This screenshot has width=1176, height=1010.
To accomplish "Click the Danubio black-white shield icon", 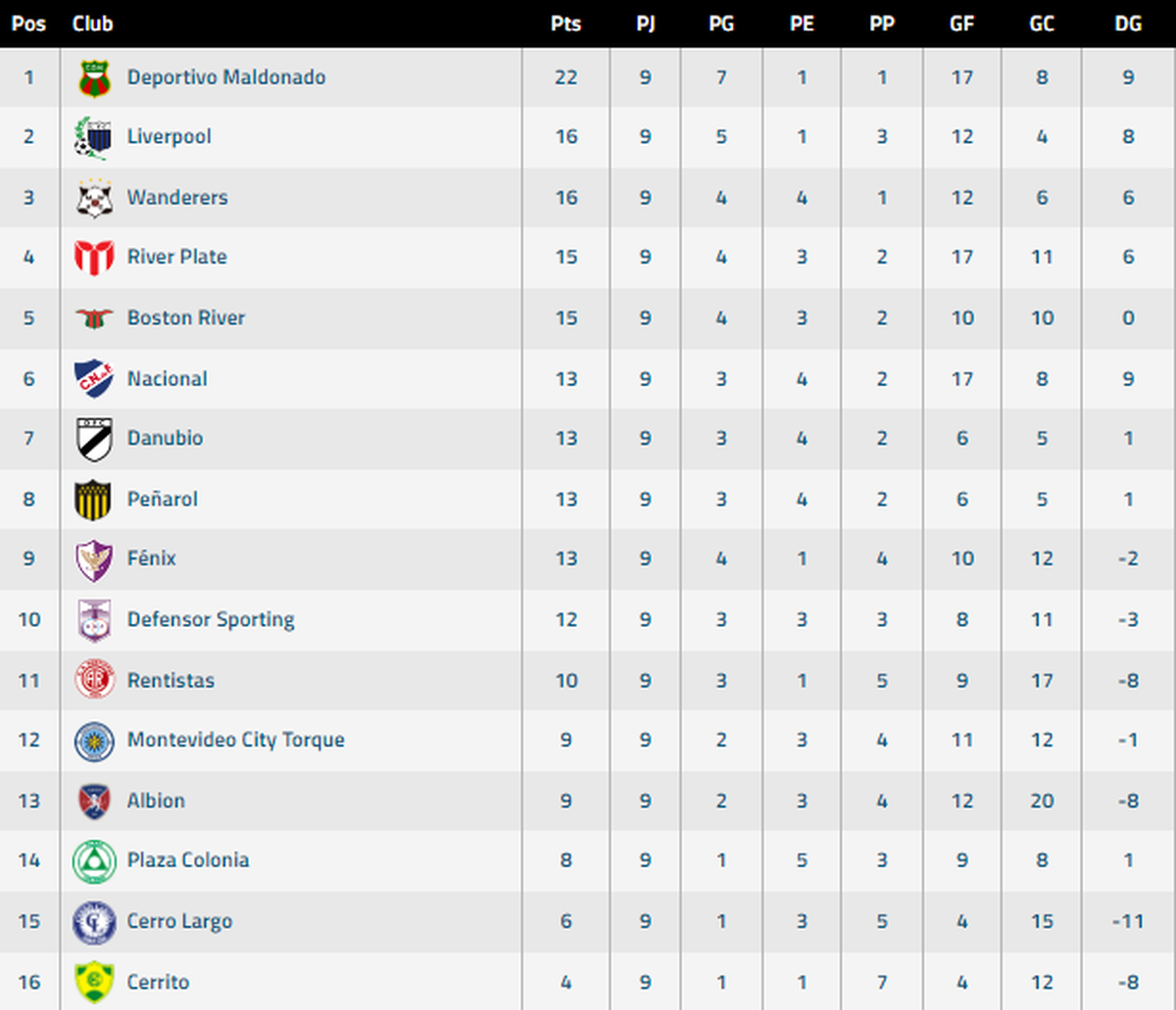I will pos(95,439).
